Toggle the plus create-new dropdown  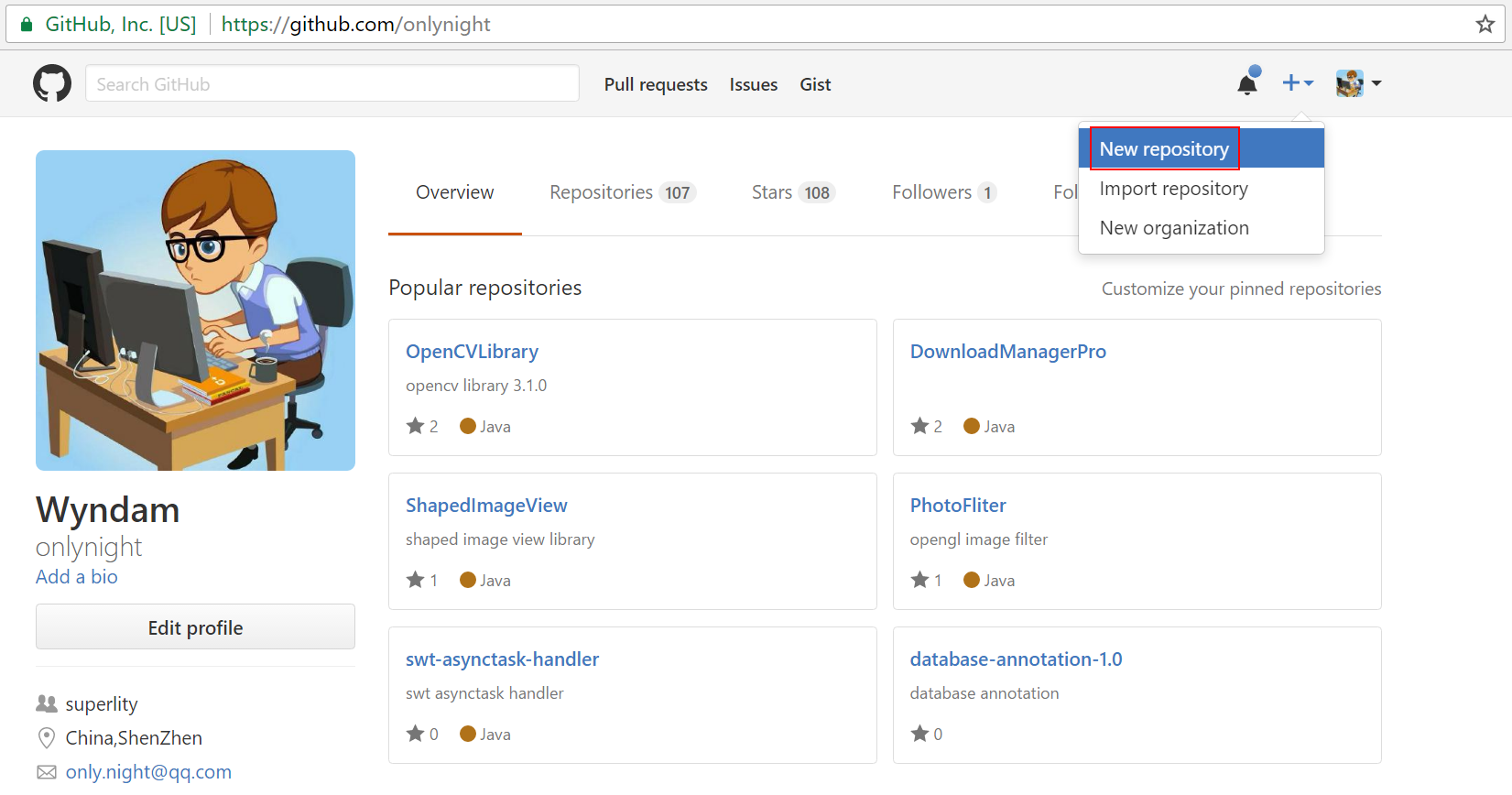click(1298, 83)
